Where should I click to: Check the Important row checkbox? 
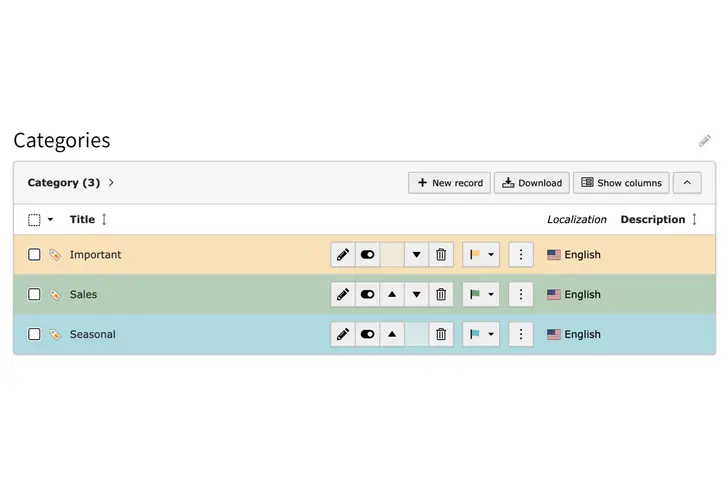(x=34, y=255)
